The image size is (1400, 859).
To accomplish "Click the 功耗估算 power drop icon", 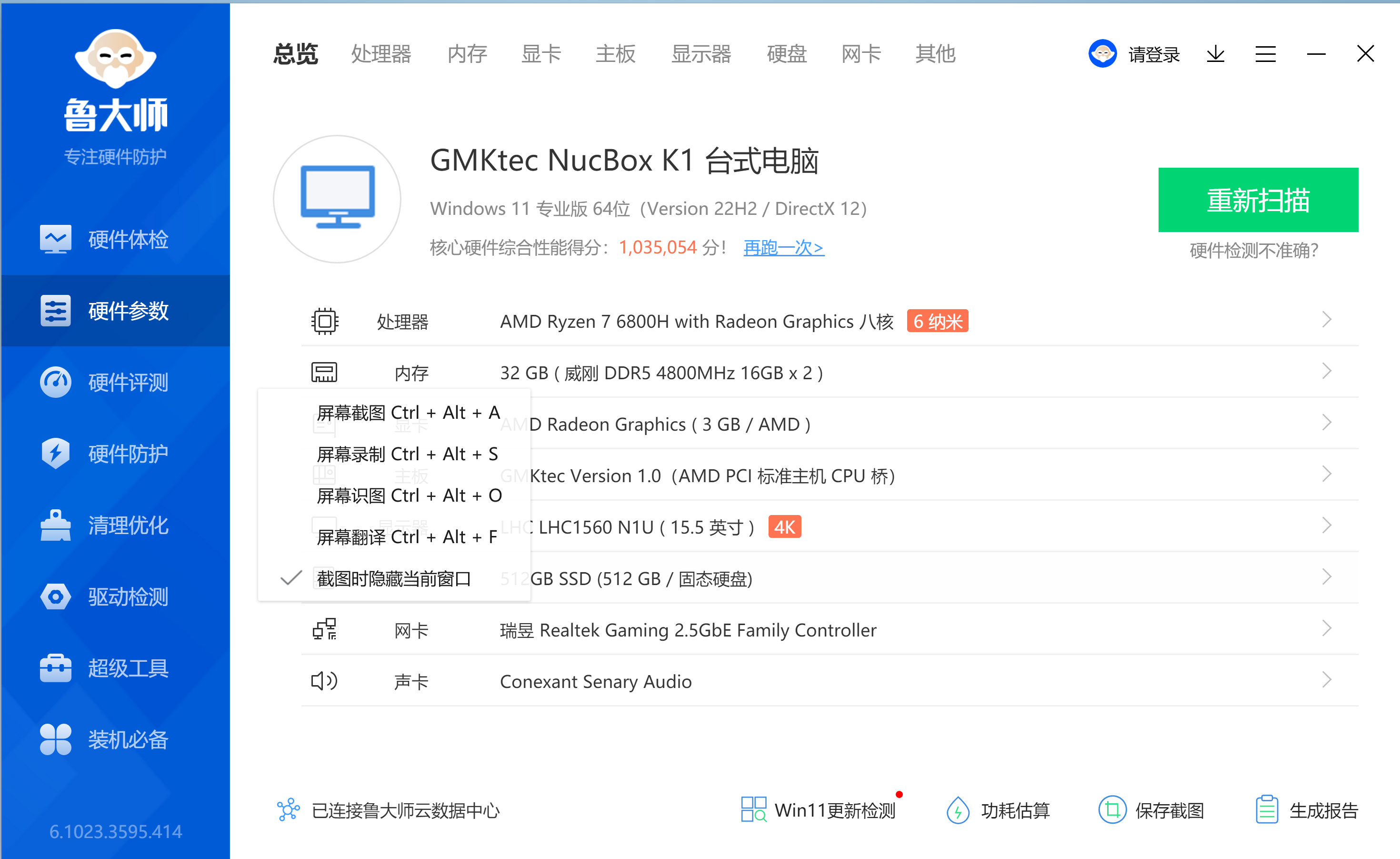I will (x=958, y=809).
